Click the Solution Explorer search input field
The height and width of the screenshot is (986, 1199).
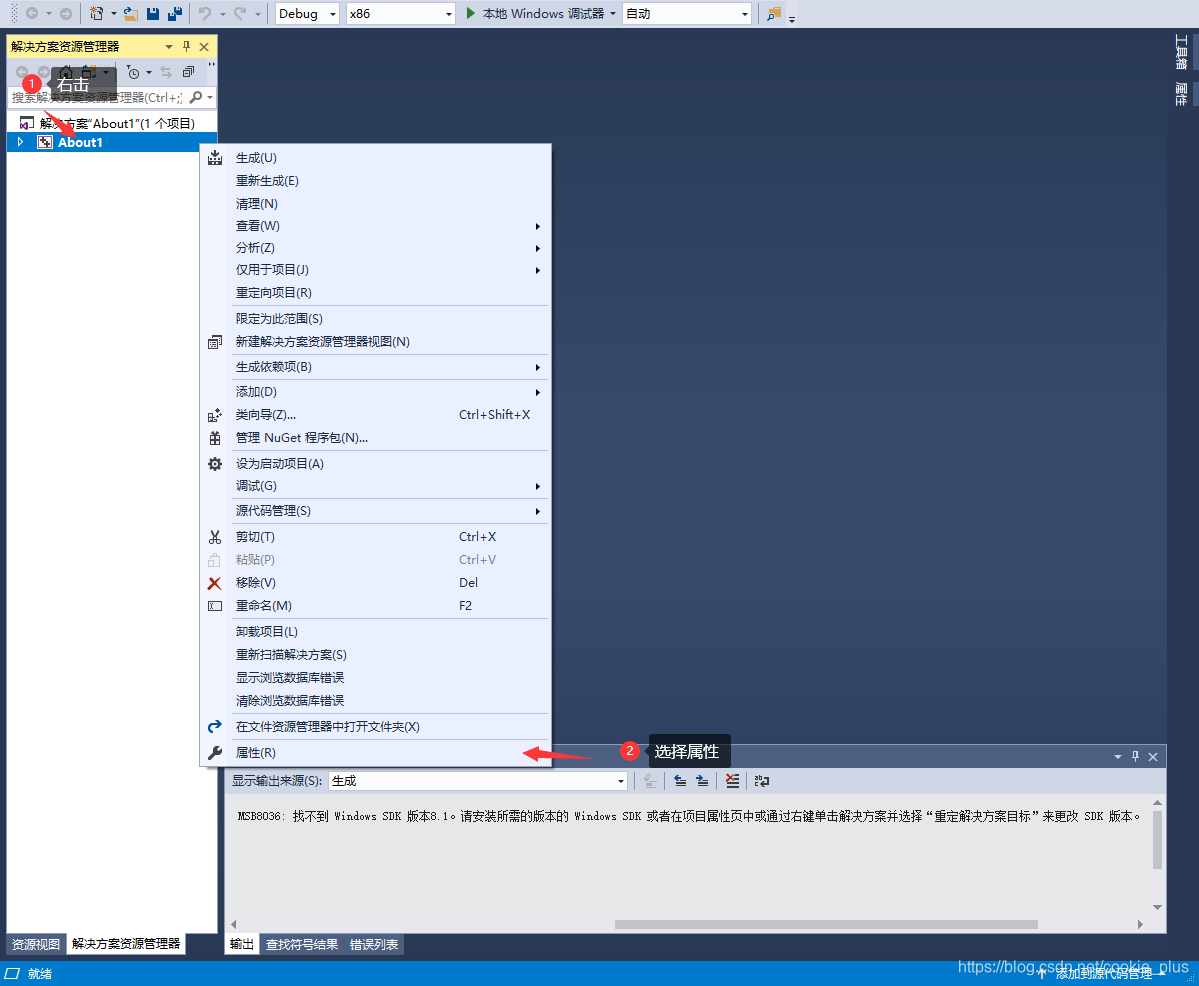[x=97, y=97]
